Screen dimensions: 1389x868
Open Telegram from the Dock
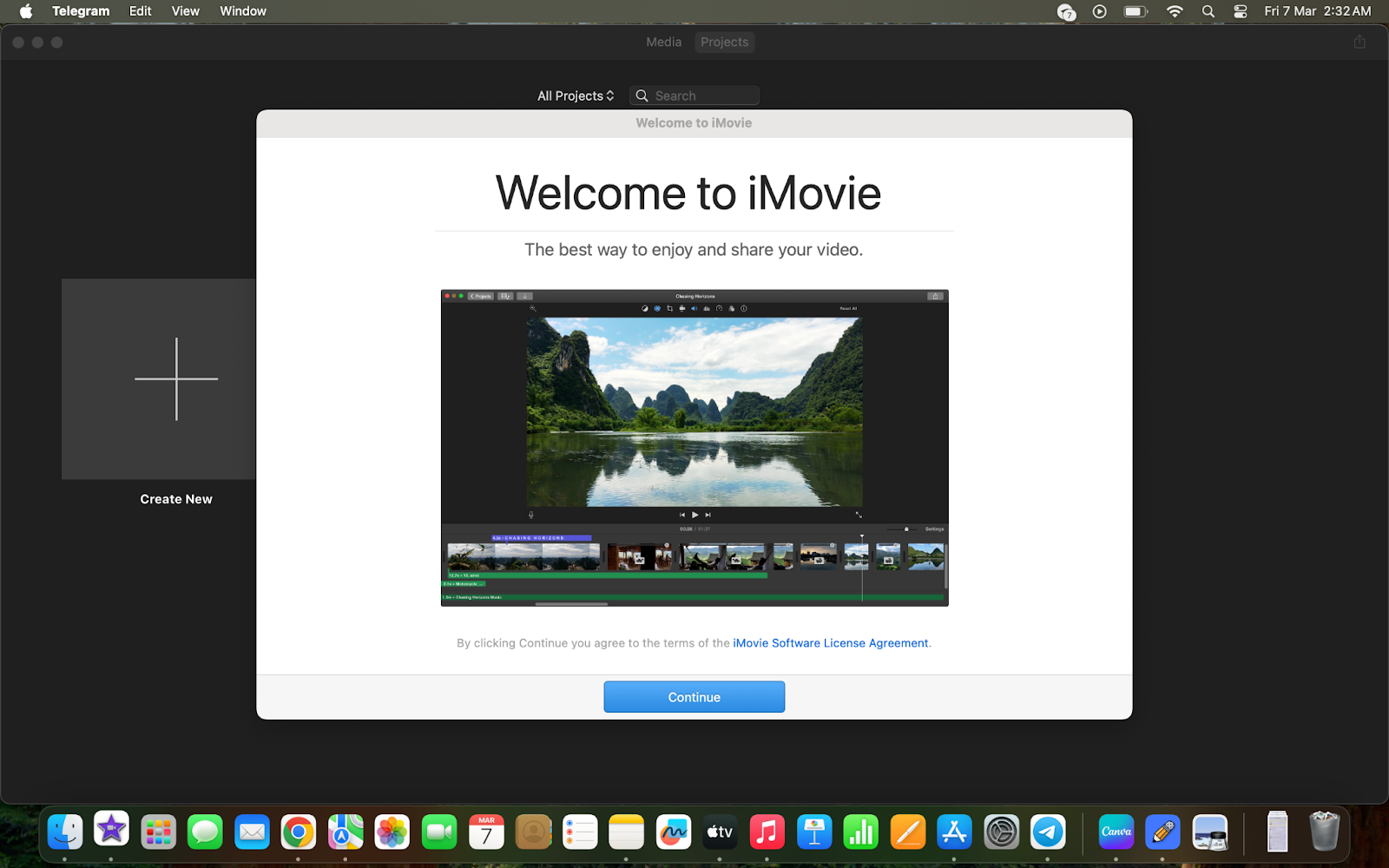coord(1048,832)
